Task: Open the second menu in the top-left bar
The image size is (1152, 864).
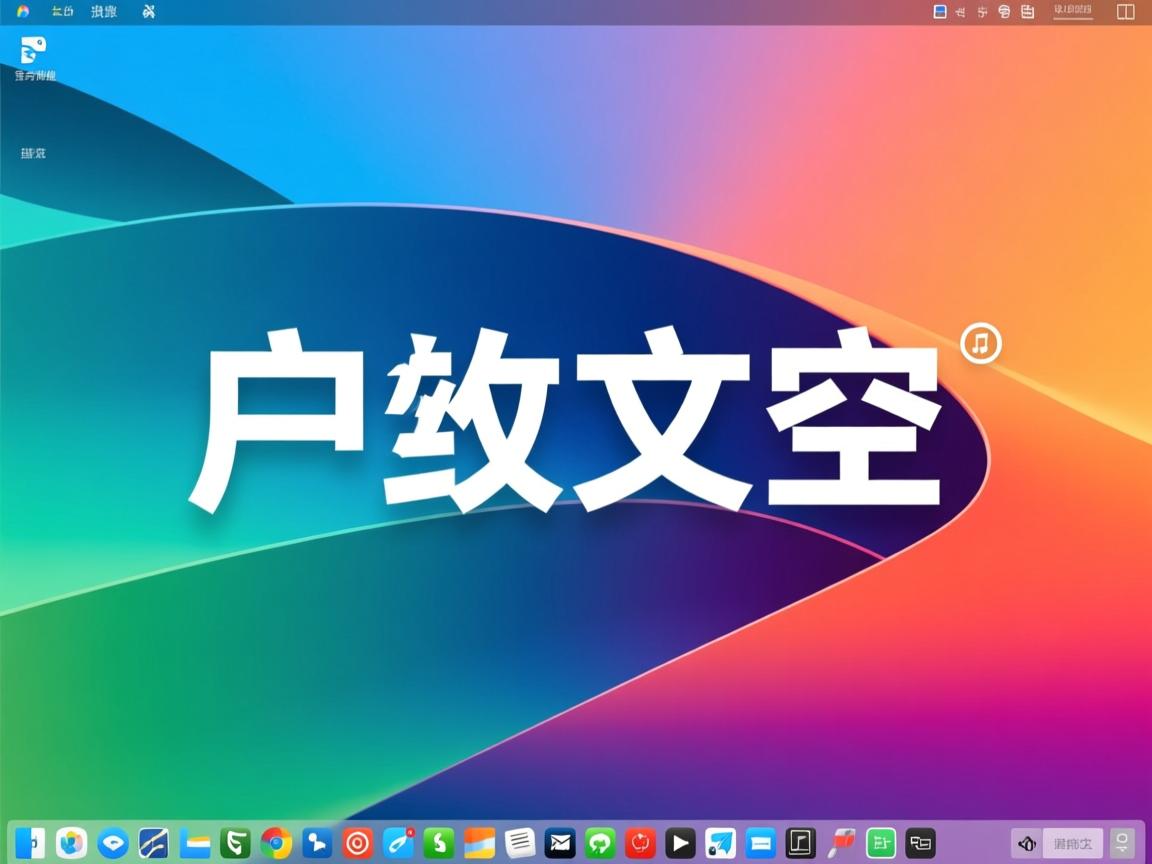Action: click(104, 12)
